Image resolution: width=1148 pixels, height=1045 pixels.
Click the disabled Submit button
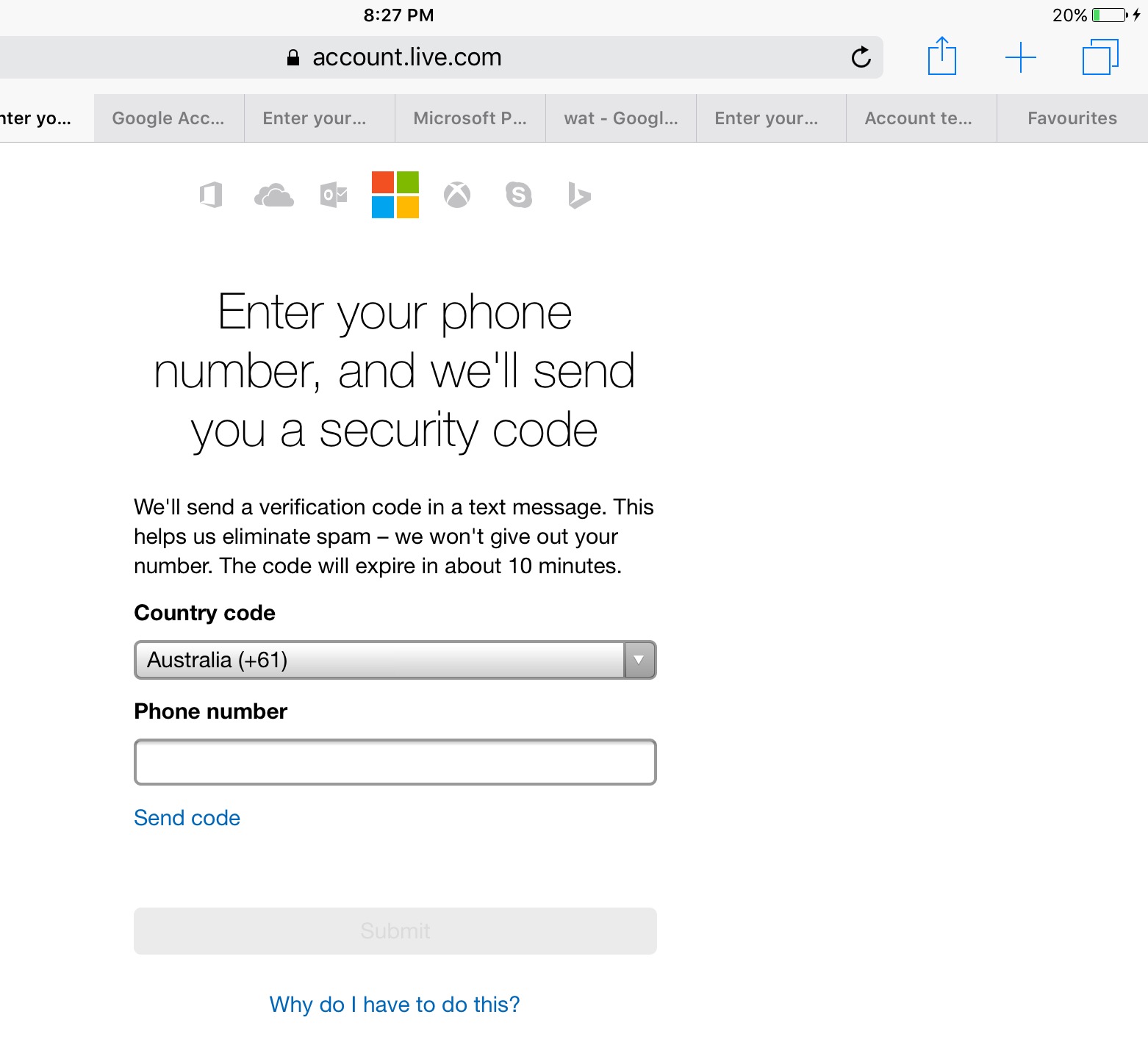coord(395,931)
